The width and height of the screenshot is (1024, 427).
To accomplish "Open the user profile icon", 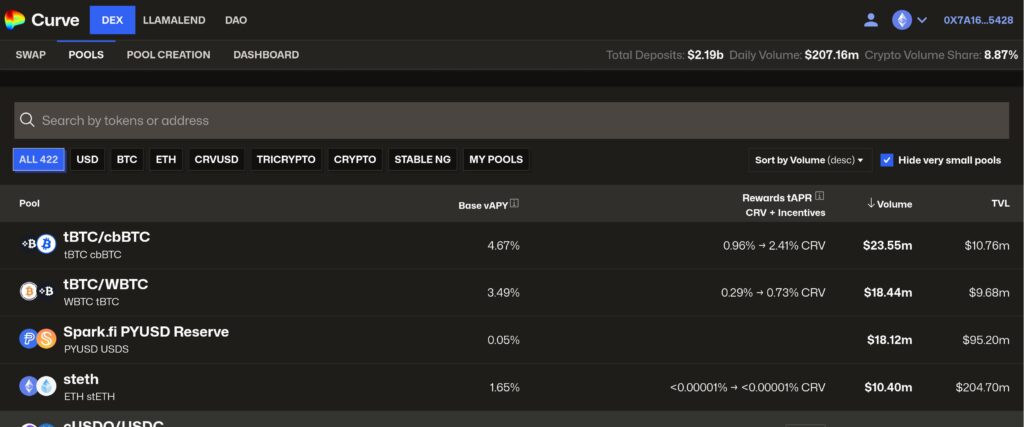I will [x=871, y=20].
